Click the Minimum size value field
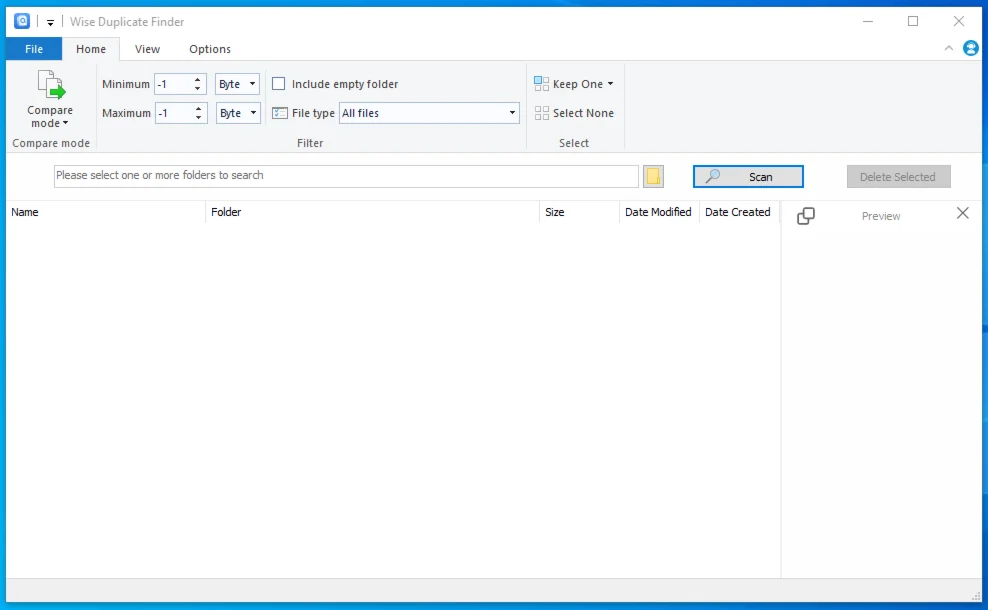988x610 pixels. tap(172, 84)
